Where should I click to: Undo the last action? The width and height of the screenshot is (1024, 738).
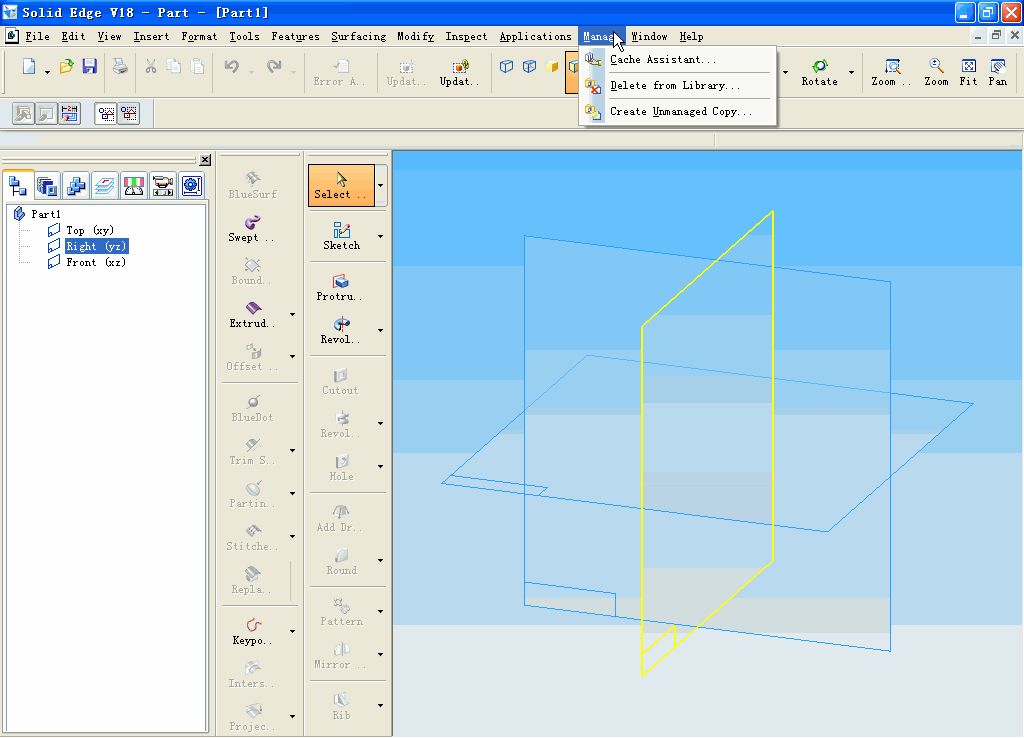click(x=231, y=66)
